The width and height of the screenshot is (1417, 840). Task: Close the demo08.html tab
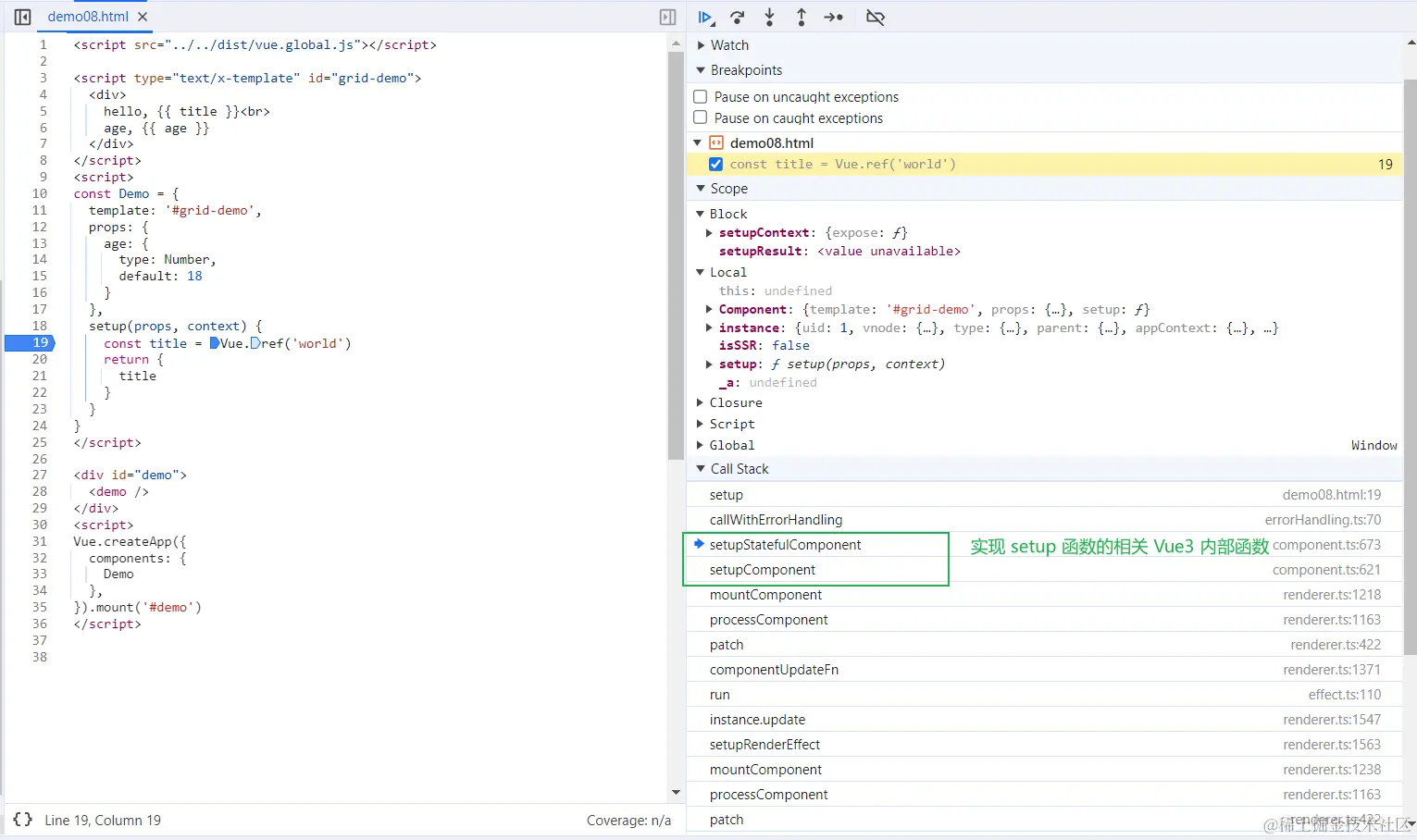tap(142, 17)
